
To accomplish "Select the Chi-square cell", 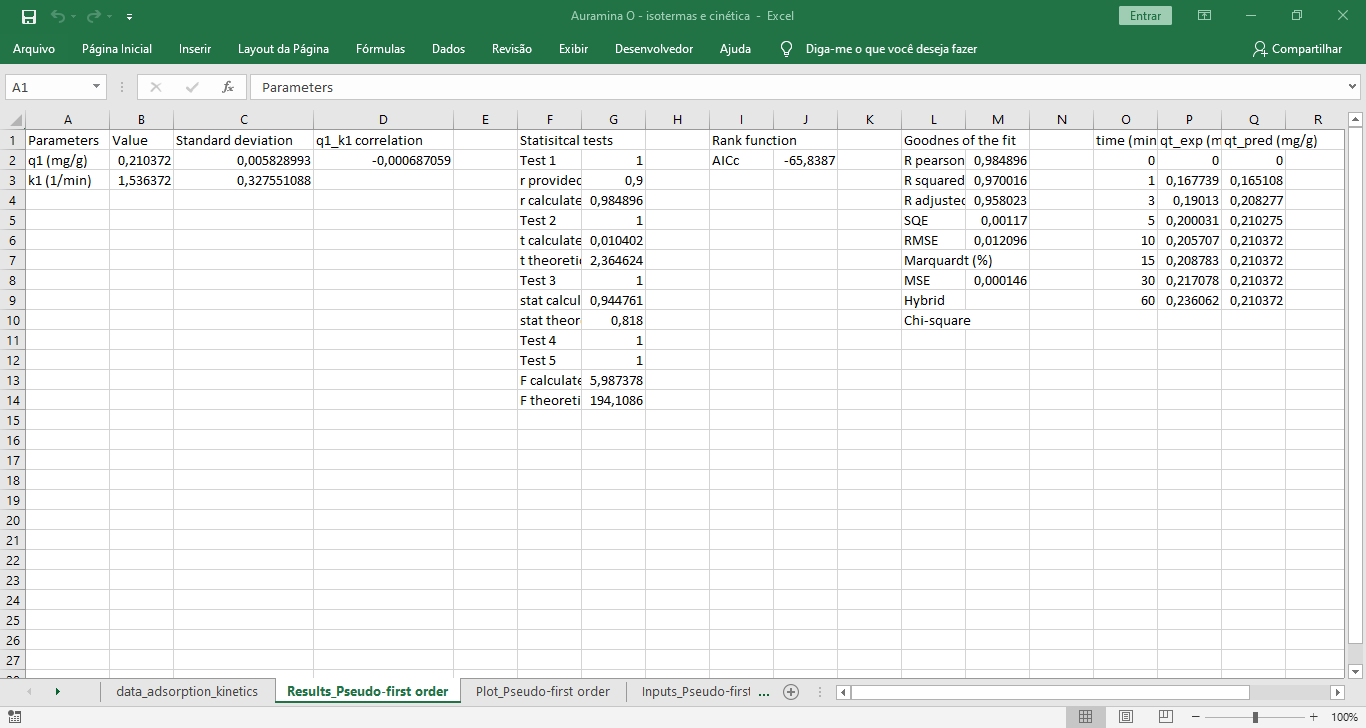I will [933, 320].
